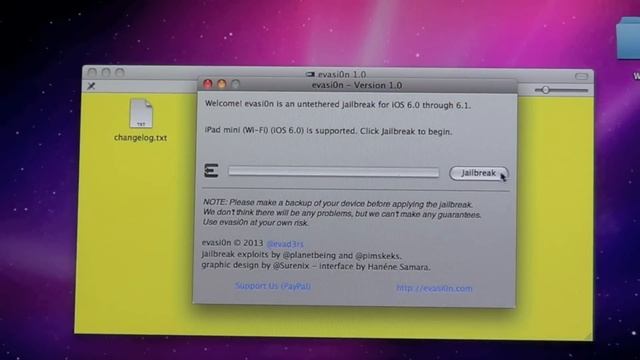Click the "iPad mini (Wi-Fi) (iOS 6.0) is supported" text
The width and height of the screenshot is (640, 360).
[x=328, y=131]
